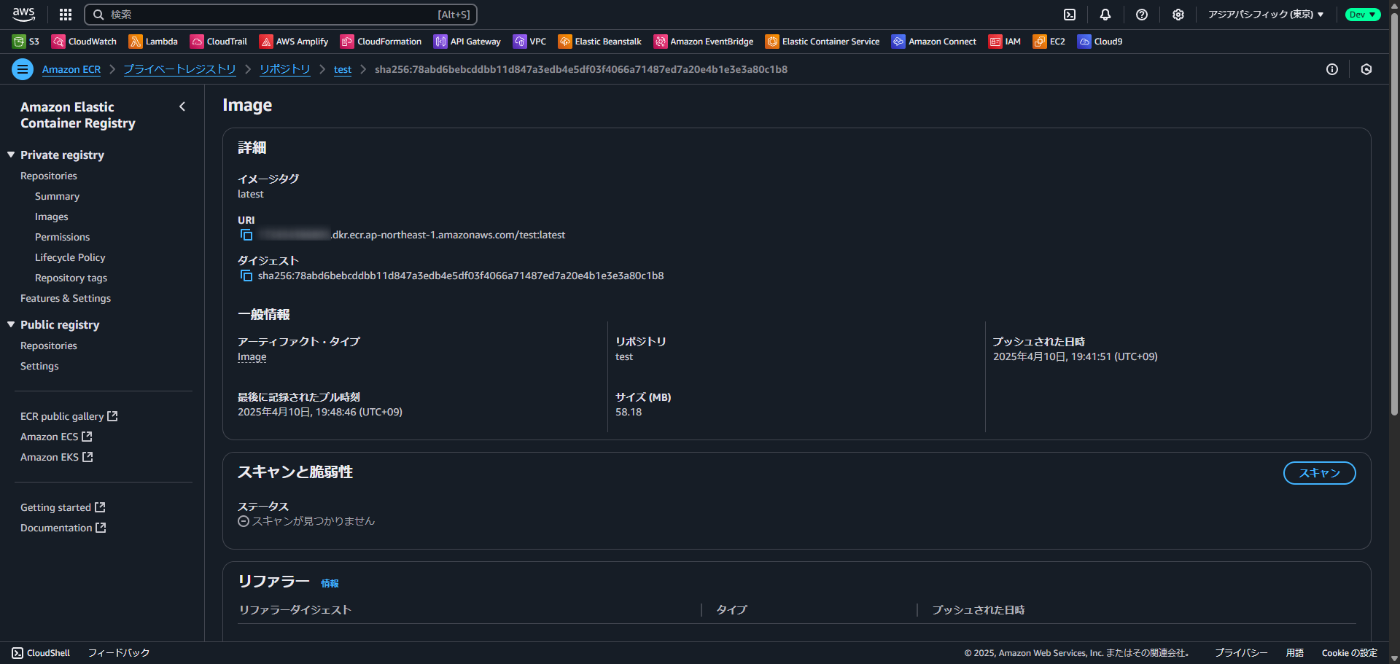Go to test repository breadcrumb
This screenshot has width=1400, height=664.
343,69
